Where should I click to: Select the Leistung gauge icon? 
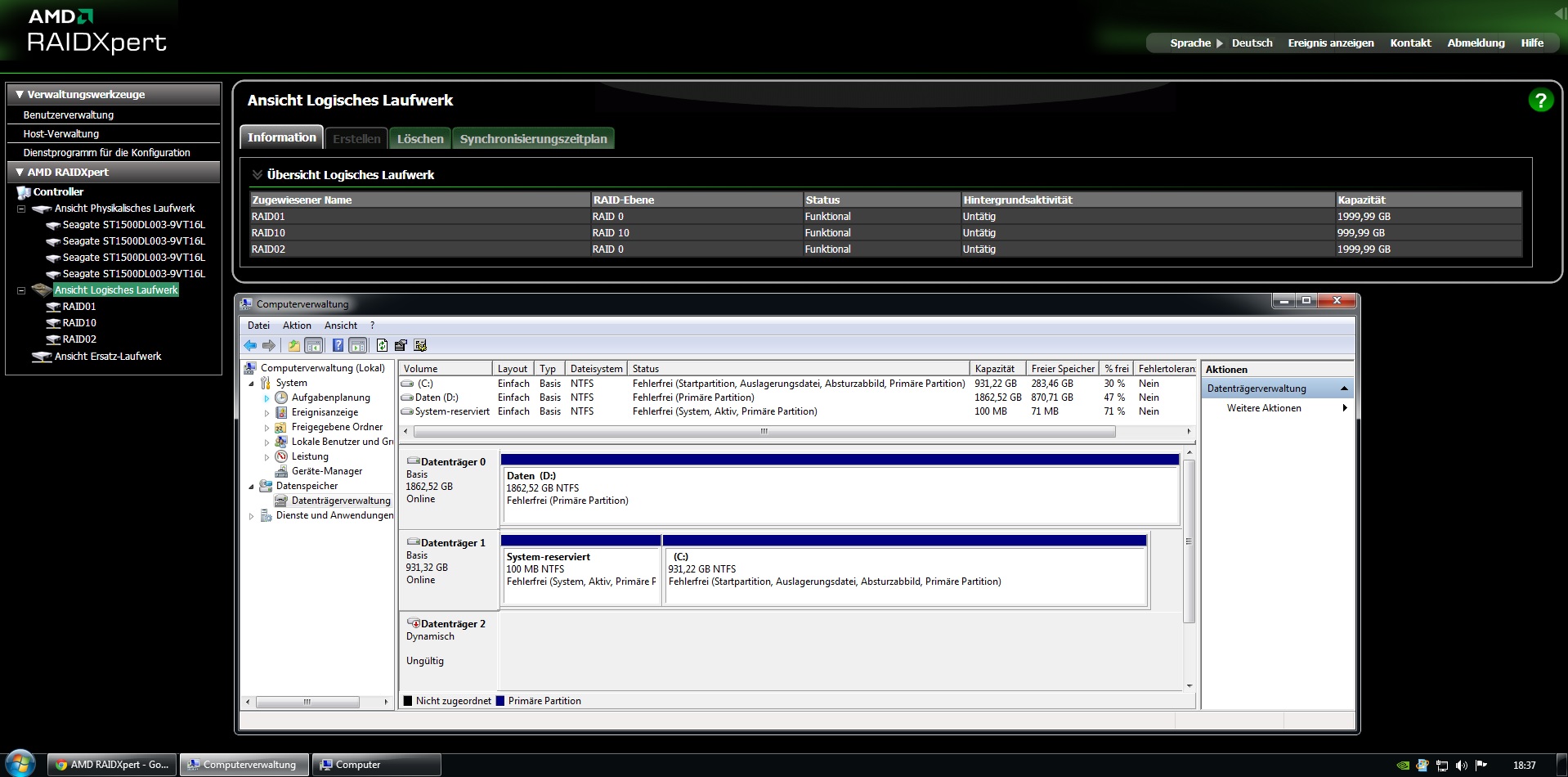tap(281, 456)
